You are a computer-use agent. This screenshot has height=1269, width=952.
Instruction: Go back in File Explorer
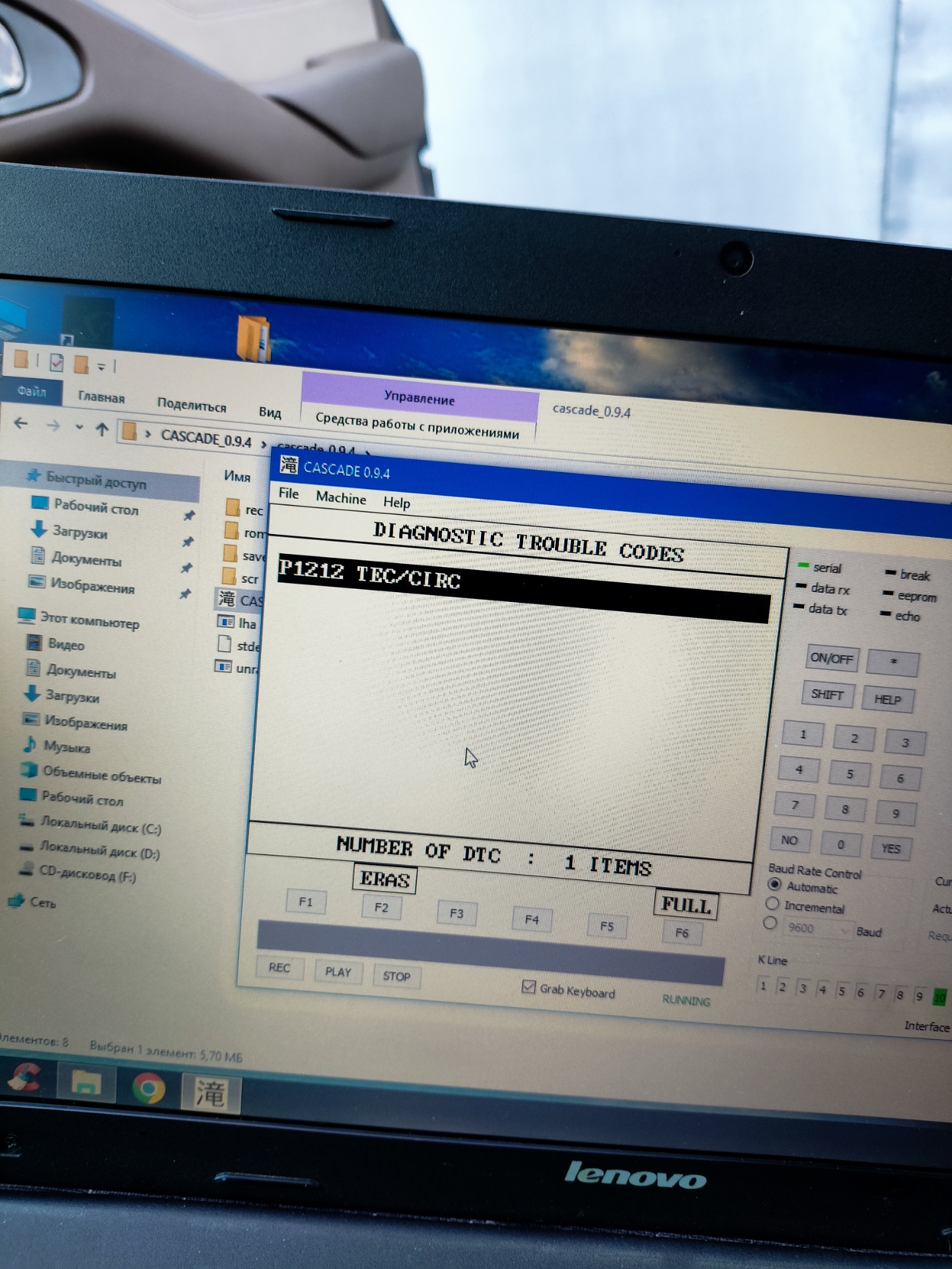point(21,423)
